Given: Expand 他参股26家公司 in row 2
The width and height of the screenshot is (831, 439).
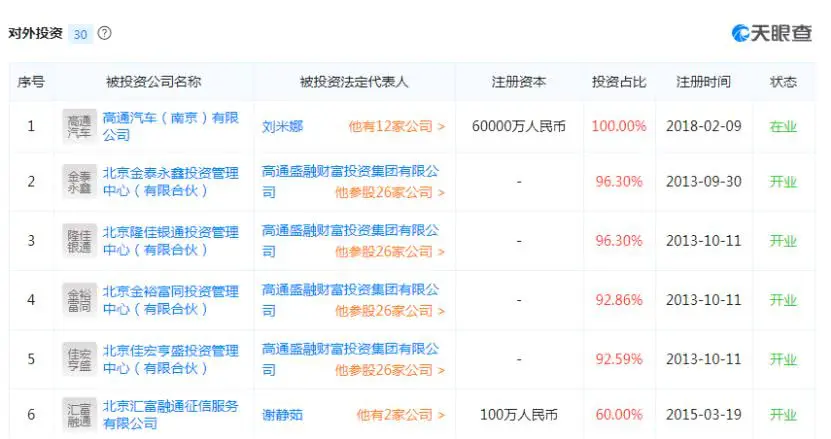Looking at the screenshot, I should 390,192.
